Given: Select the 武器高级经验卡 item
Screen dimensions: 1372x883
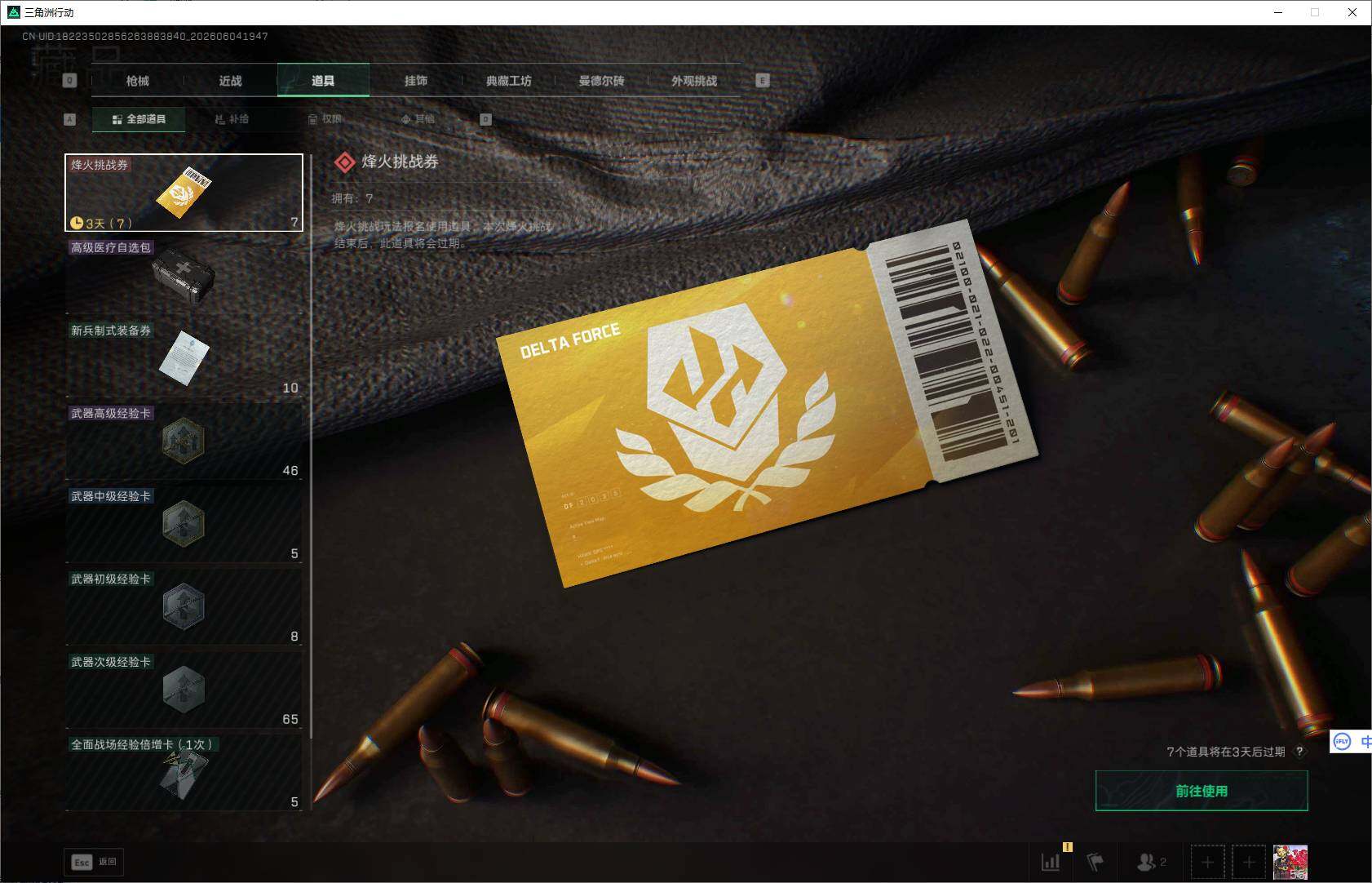Looking at the screenshot, I should point(184,441).
